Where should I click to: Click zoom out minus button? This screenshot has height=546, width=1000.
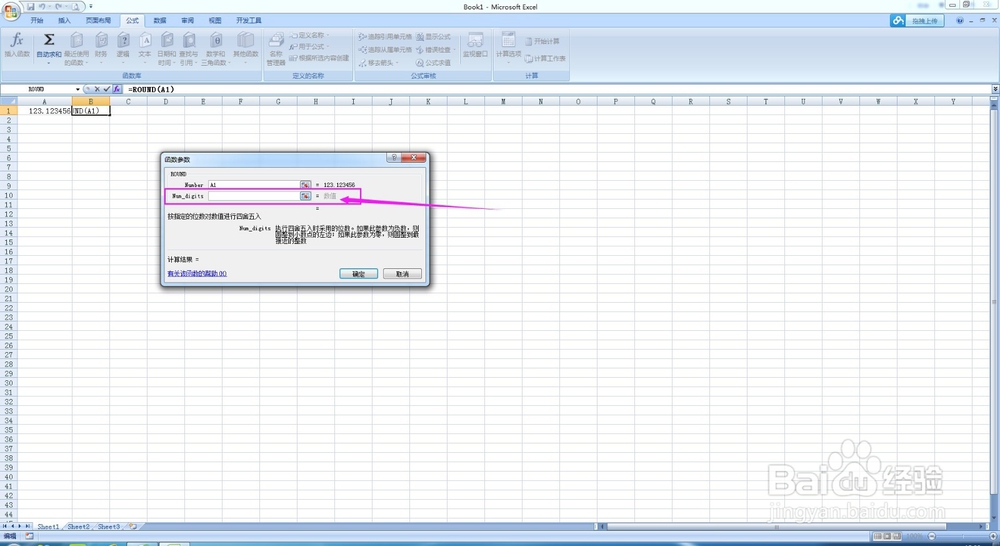coord(932,537)
